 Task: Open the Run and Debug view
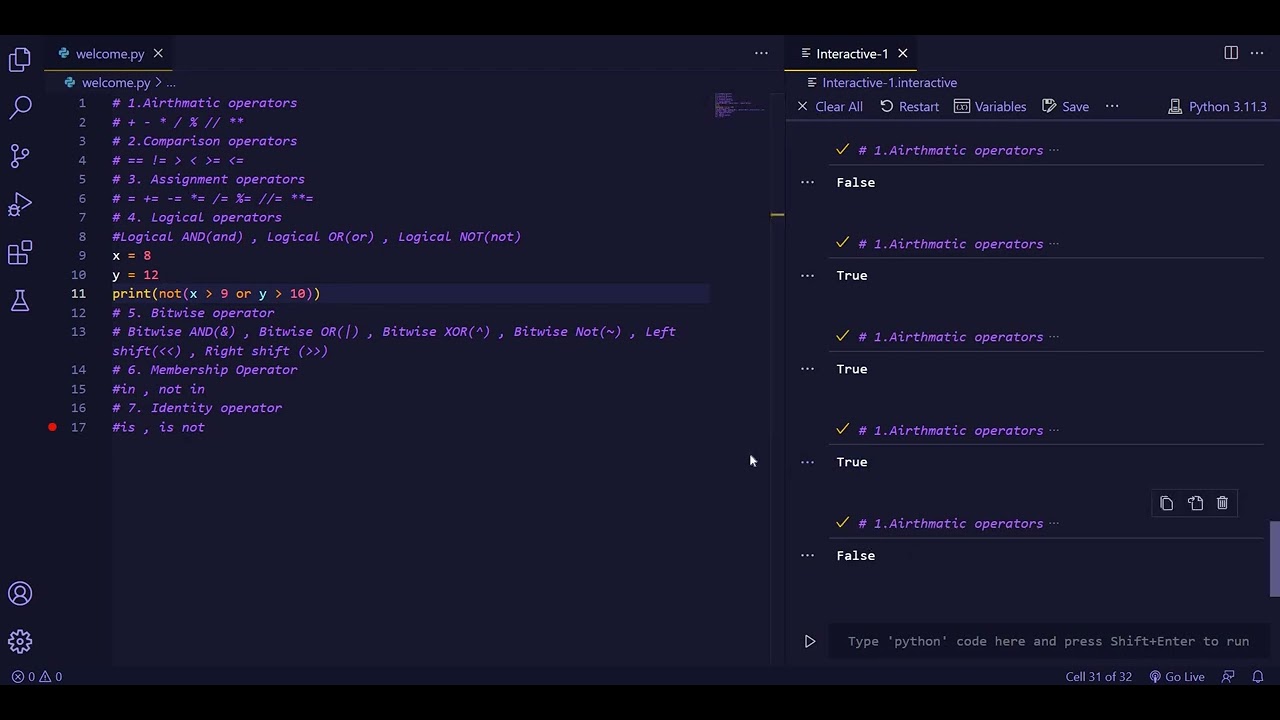[x=20, y=204]
